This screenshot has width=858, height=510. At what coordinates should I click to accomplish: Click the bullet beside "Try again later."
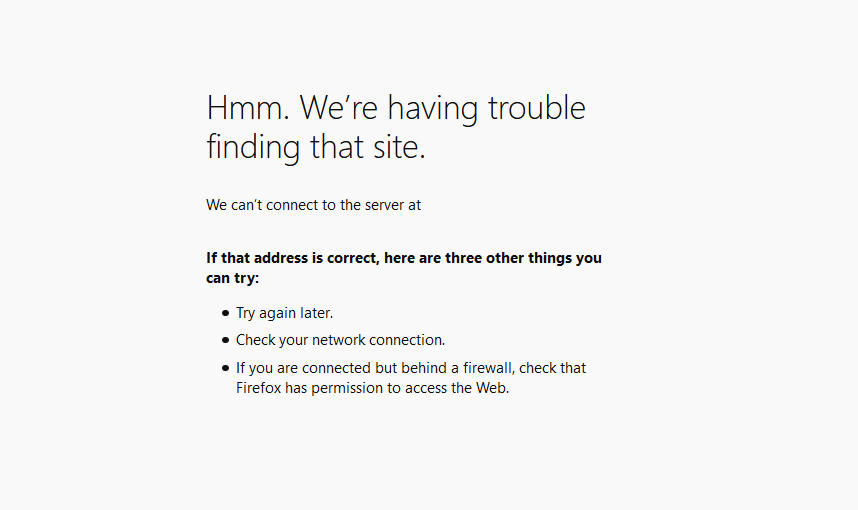click(225, 313)
